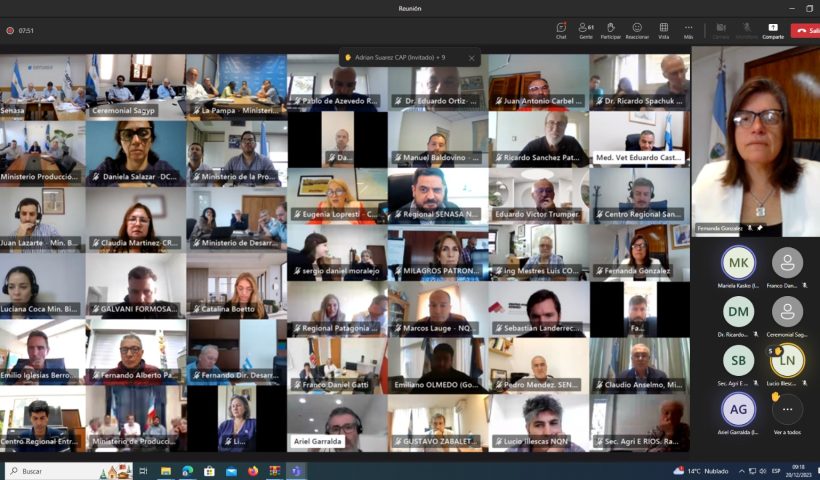The image size is (820, 480).
Task: Raise hand with the Participar button
Action: click(x=610, y=30)
